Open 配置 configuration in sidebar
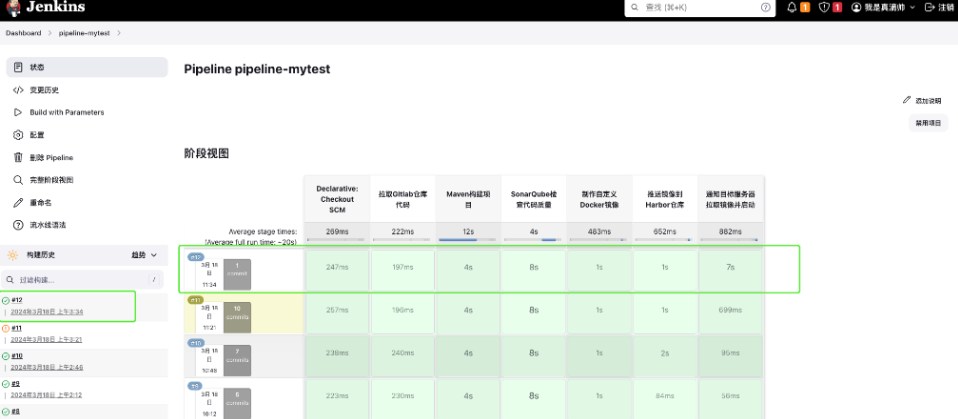Screen dimensions: 958x419 tap(87, 135)
